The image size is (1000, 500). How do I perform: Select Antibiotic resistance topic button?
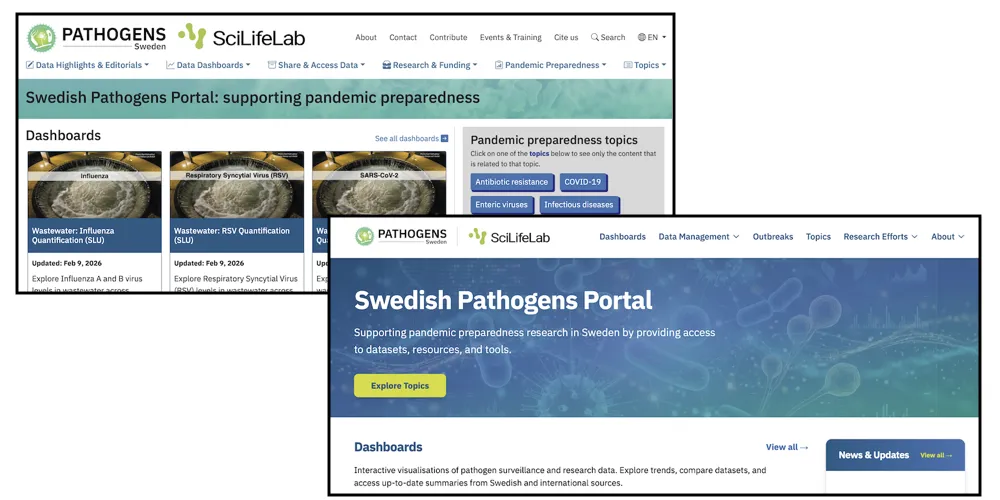point(512,182)
